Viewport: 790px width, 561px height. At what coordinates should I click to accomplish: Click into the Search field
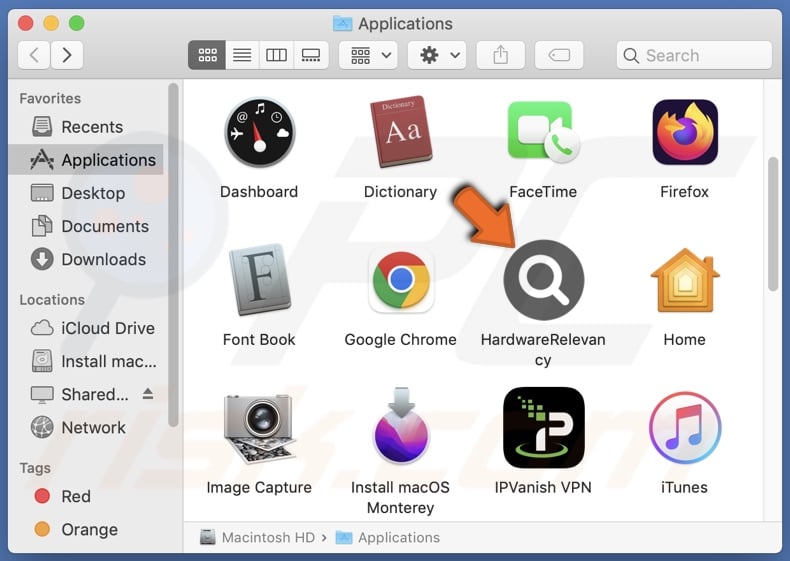coord(694,55)
